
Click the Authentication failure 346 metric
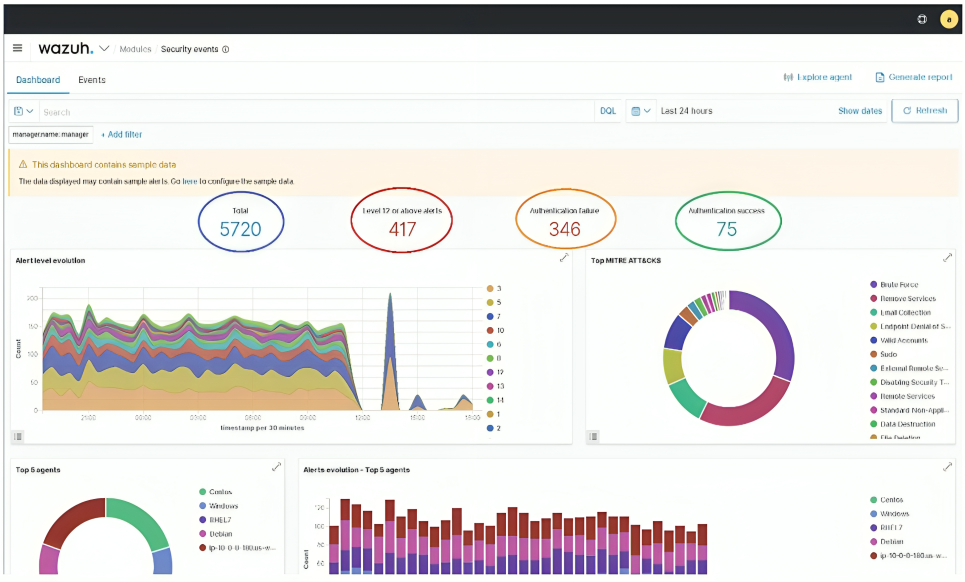(x=565, y=221)
